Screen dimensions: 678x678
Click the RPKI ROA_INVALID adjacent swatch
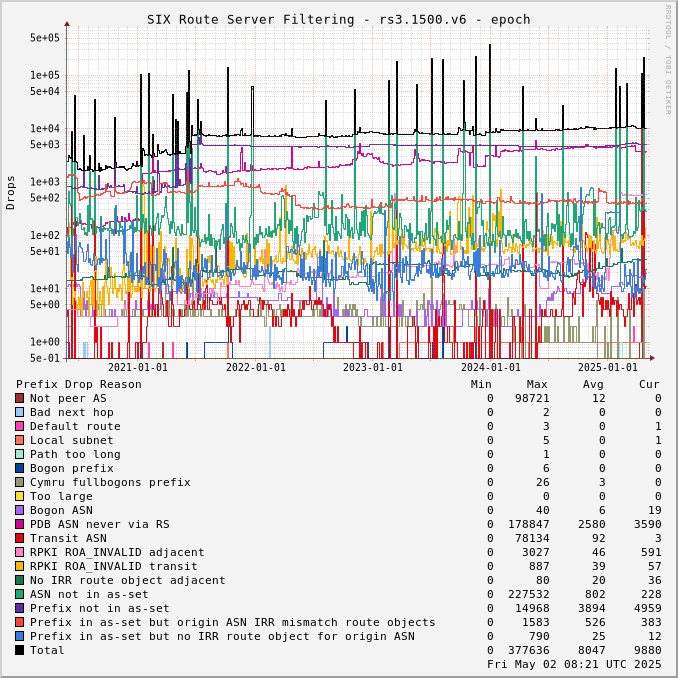click(19, 552)
